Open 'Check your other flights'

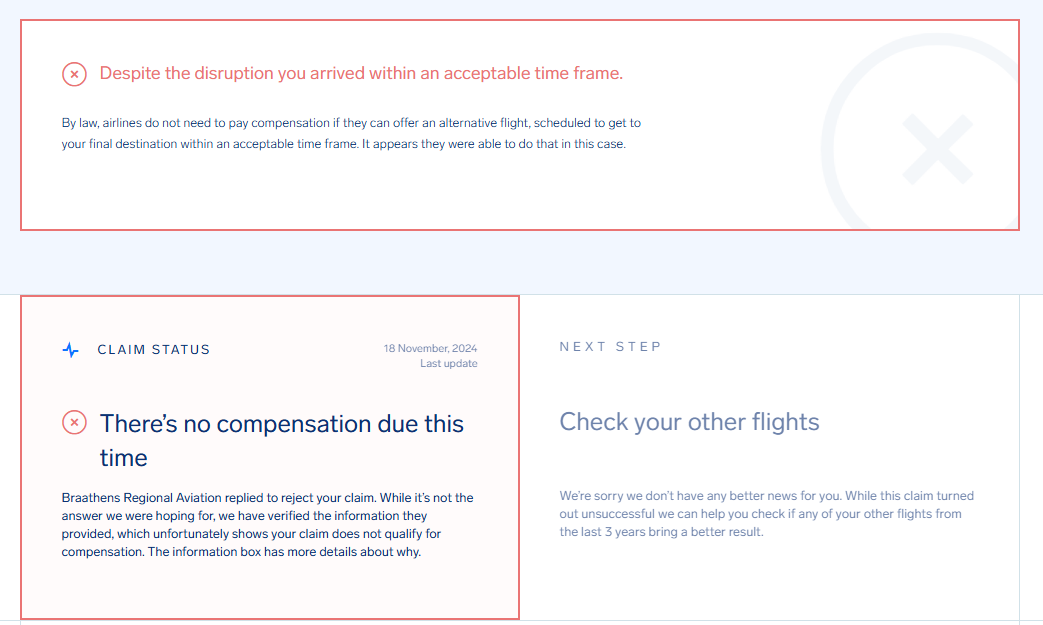pyautogui.click(x=689, y=422)
